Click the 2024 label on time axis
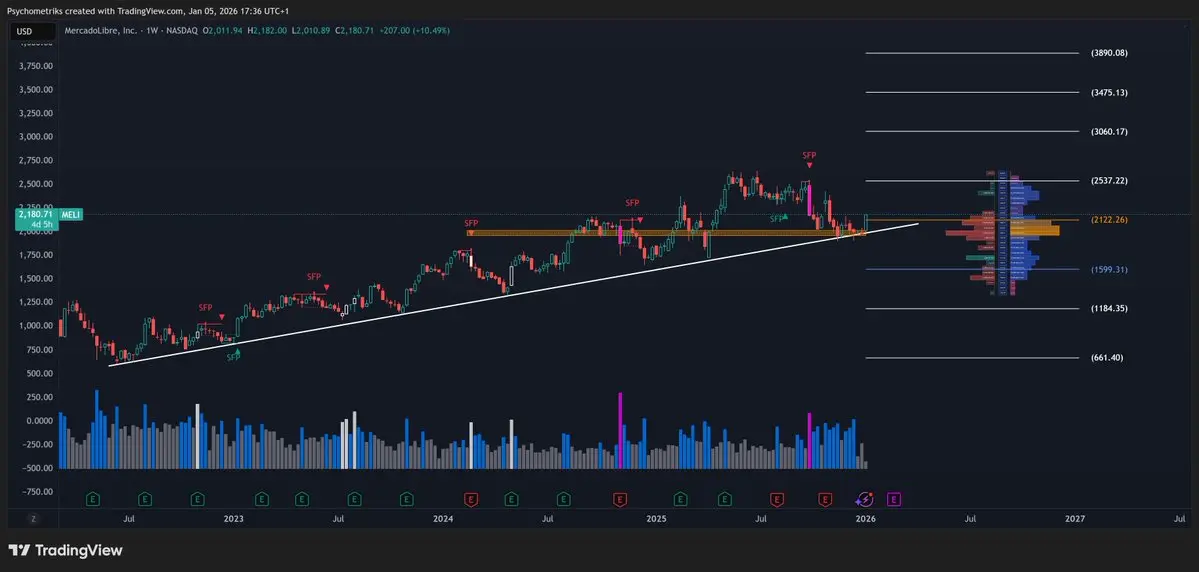1199x572 pixels. (443, 518)
